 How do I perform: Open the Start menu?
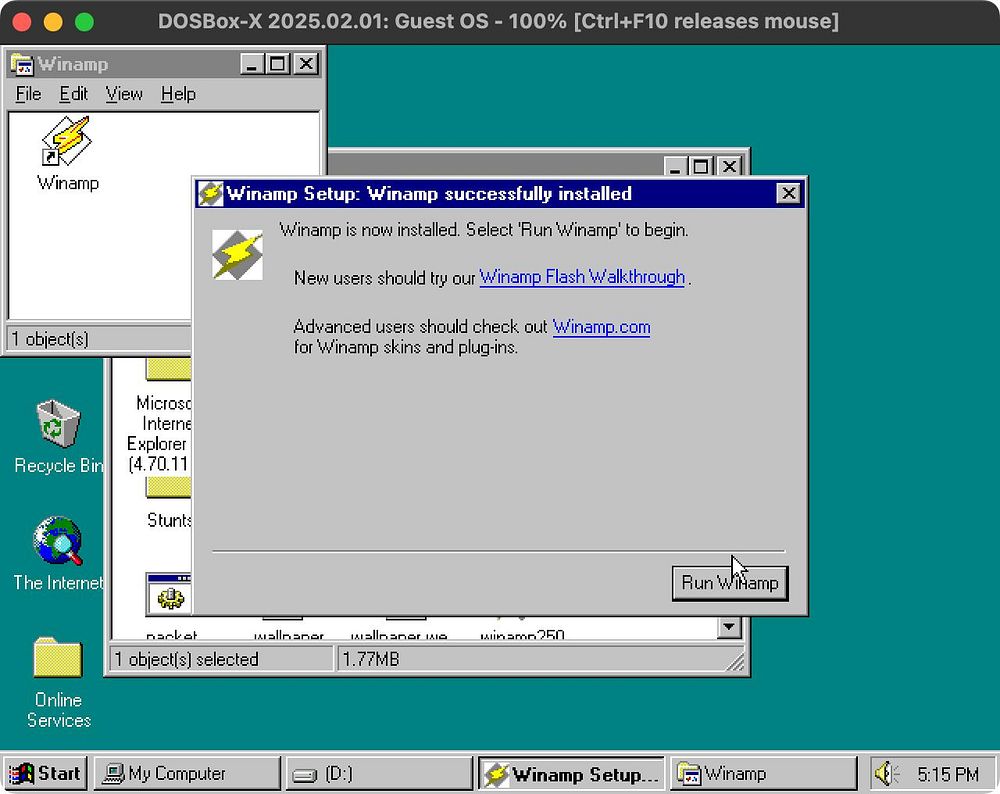[45, 773]
